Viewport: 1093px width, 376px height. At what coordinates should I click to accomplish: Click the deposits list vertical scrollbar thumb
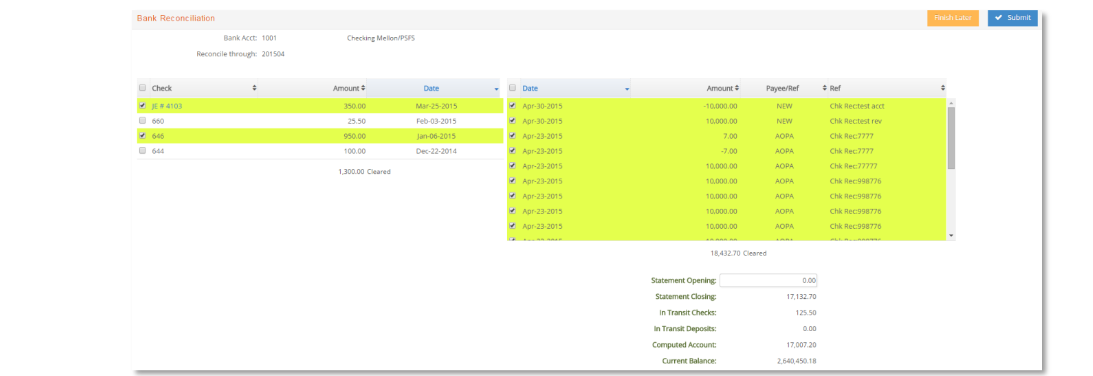point(951,137)
